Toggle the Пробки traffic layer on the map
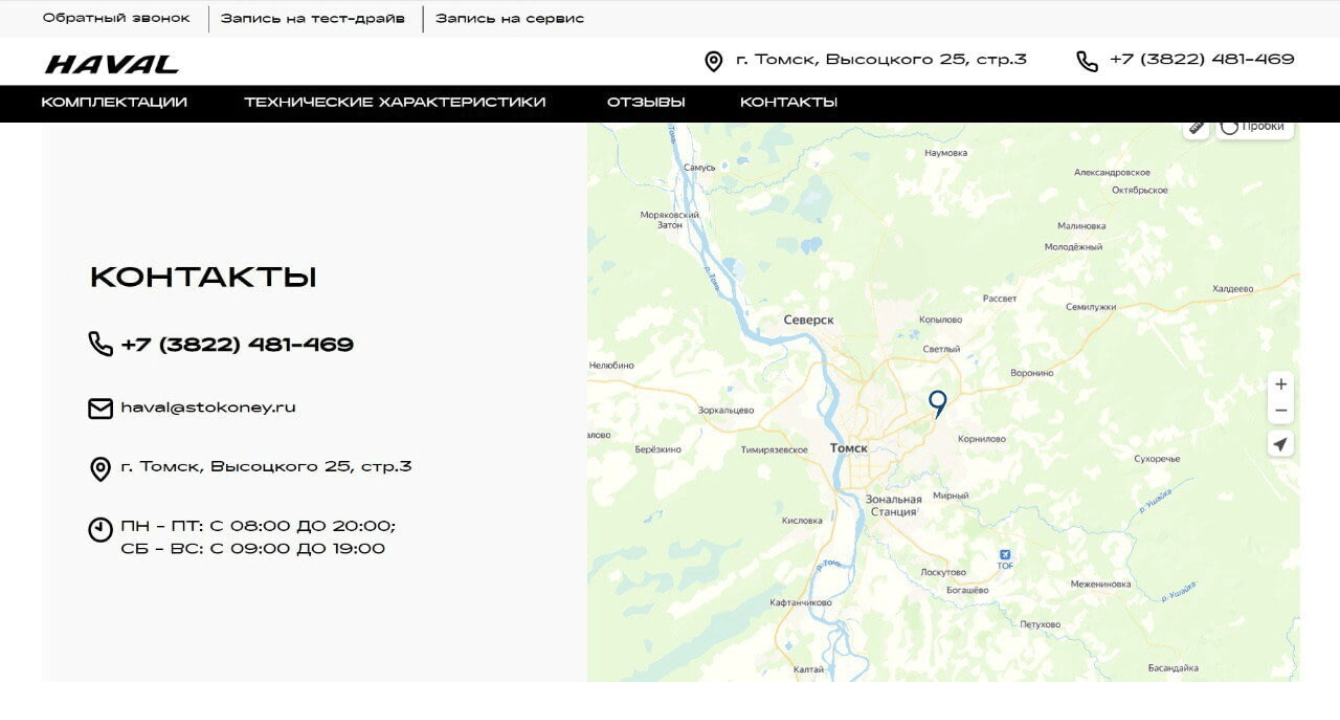1340x720 pixels. [1255, 128]
